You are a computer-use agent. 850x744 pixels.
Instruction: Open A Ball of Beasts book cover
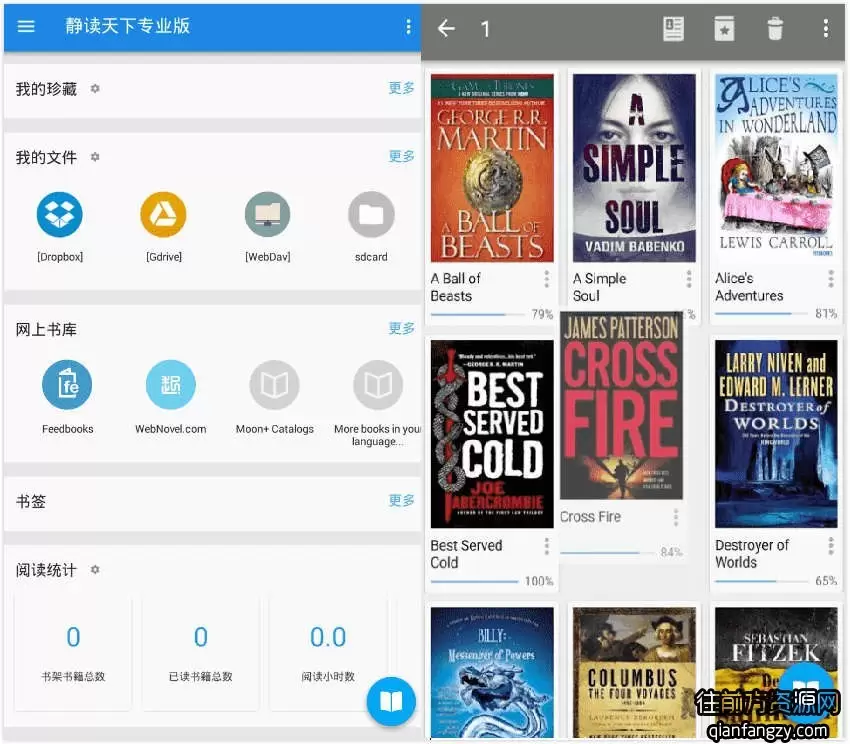pos(492,168)
